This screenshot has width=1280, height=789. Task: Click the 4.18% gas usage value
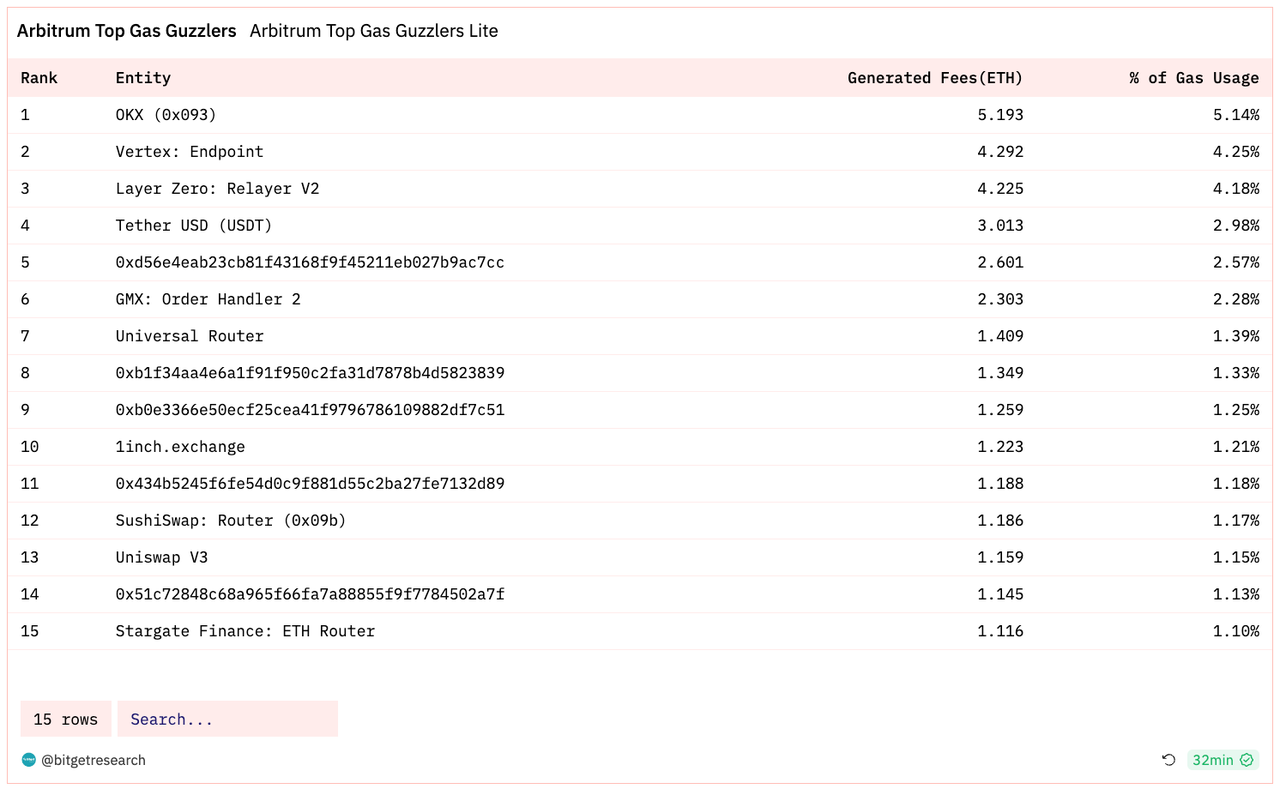click(1236, 189)
